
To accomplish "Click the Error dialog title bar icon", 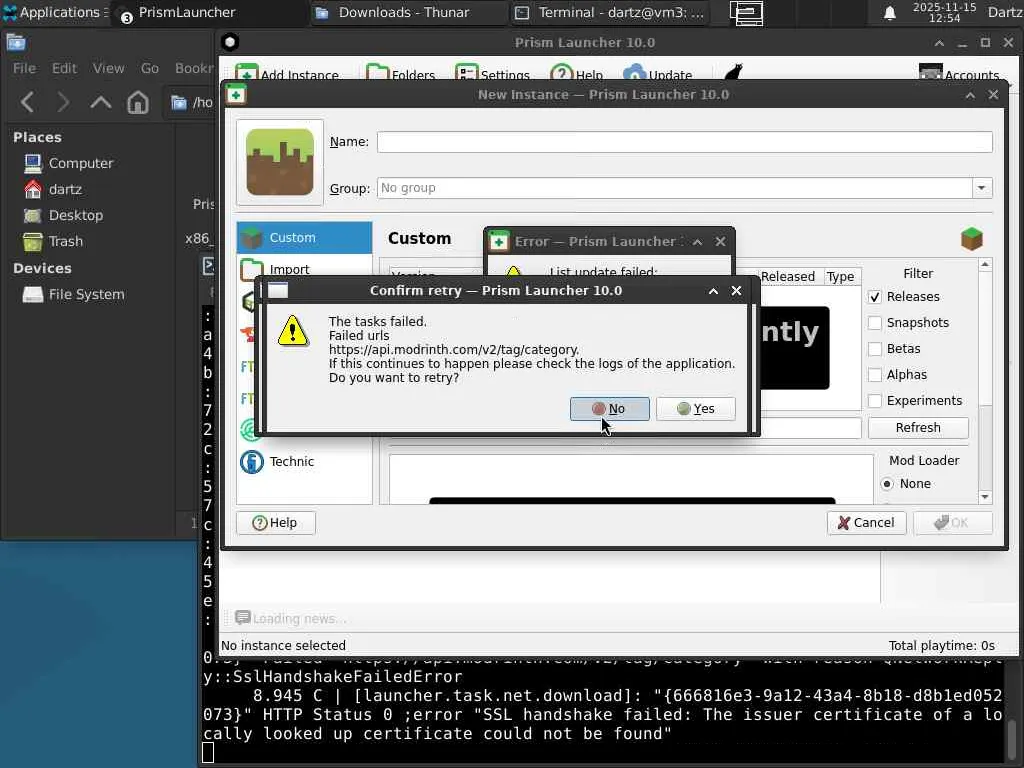I will [499, 241].
